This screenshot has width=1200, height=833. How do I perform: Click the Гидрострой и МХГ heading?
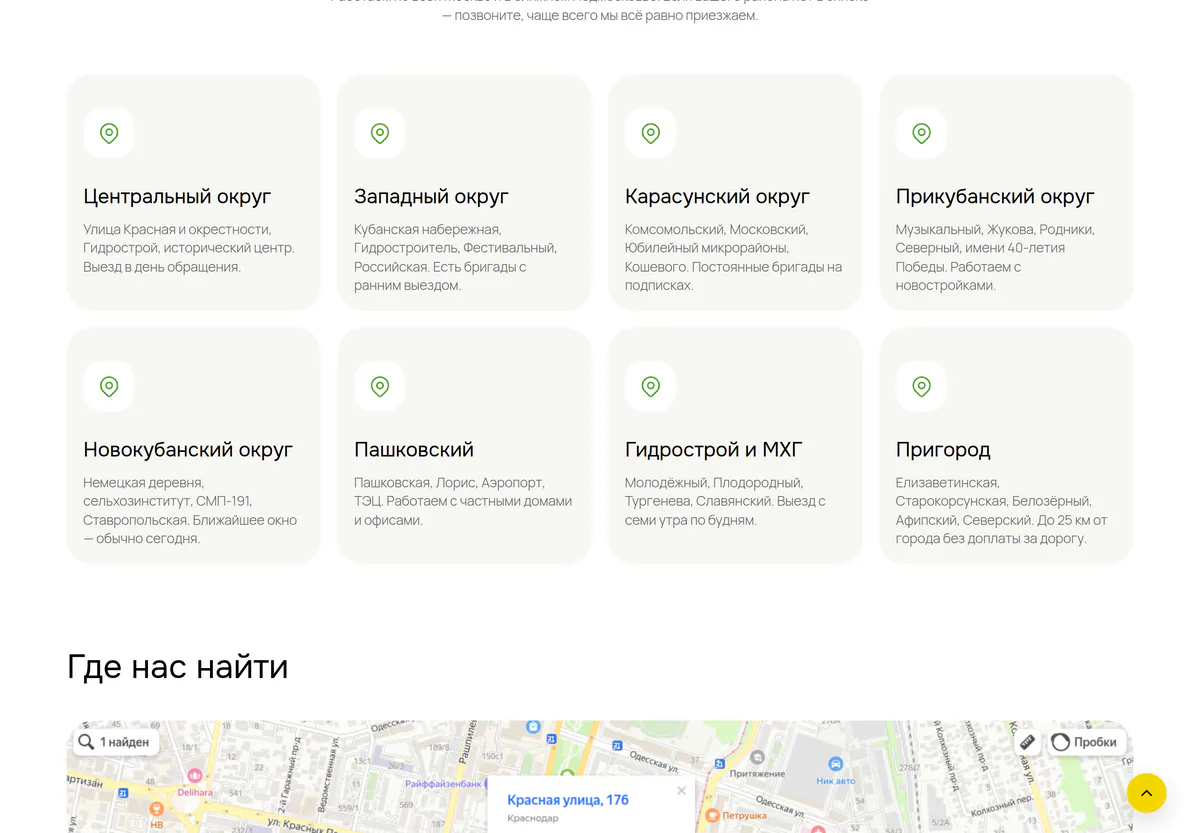pos(714,449)
